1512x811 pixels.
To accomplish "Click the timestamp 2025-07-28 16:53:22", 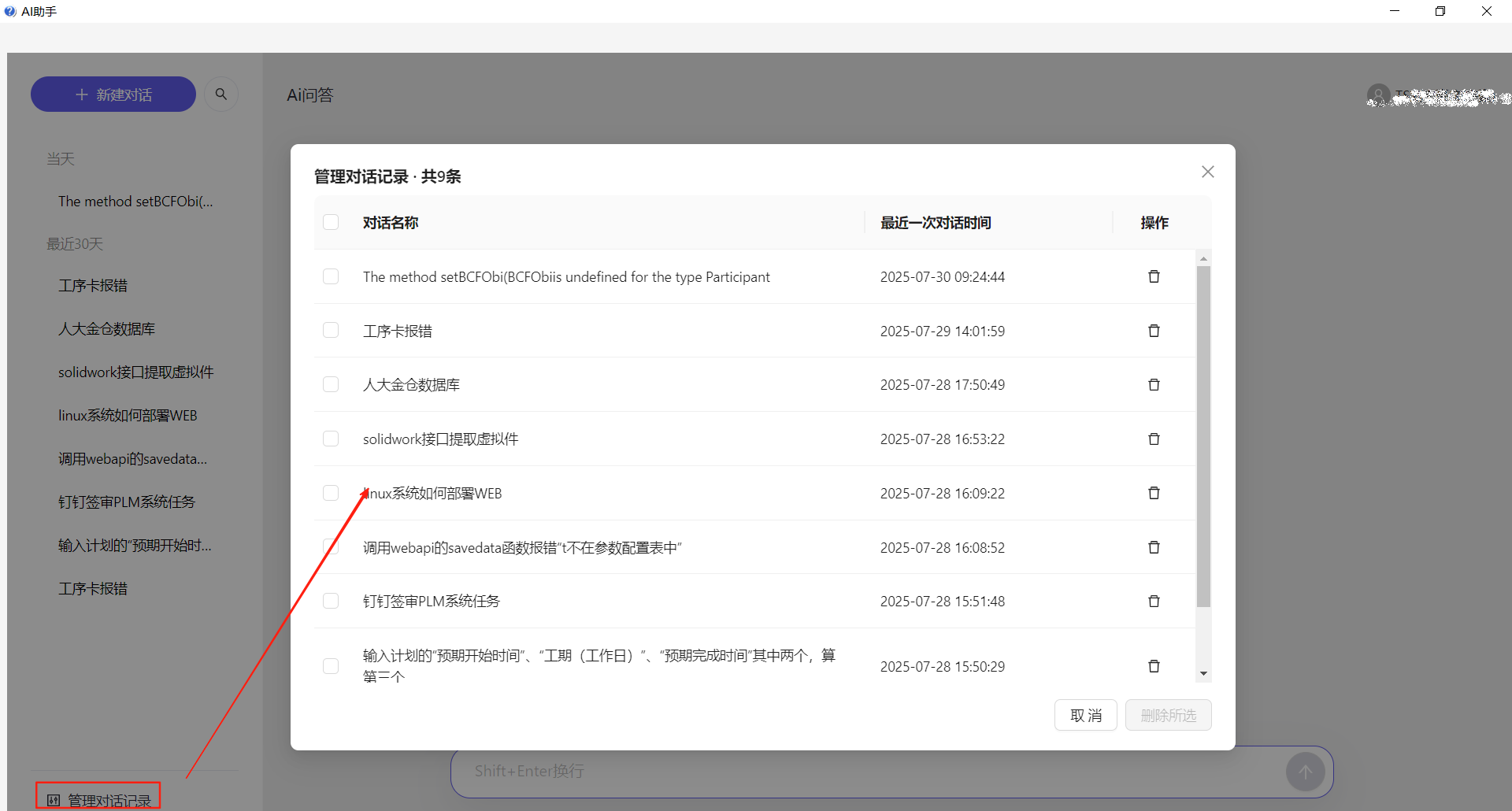I will pos(943,439).
